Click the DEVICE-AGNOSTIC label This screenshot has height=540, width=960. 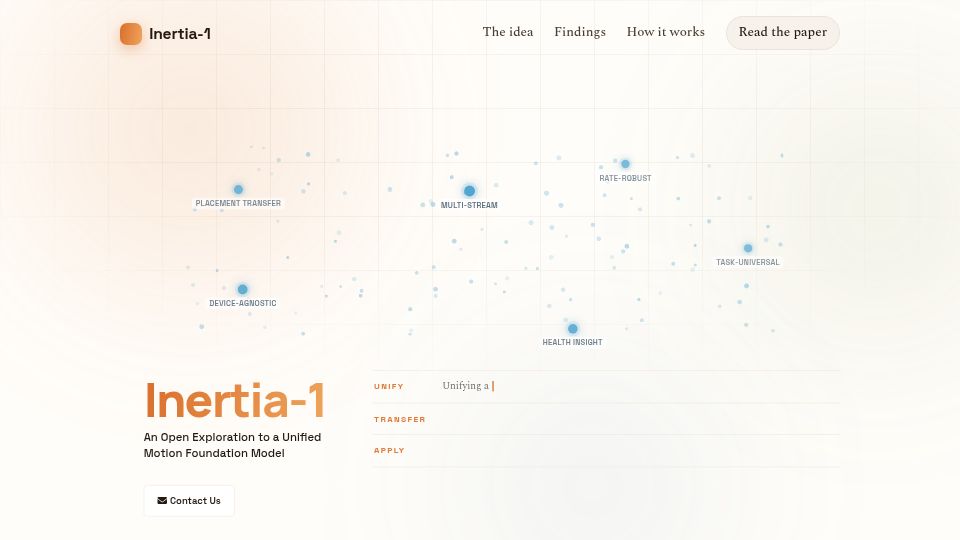[x=242, y=303]
